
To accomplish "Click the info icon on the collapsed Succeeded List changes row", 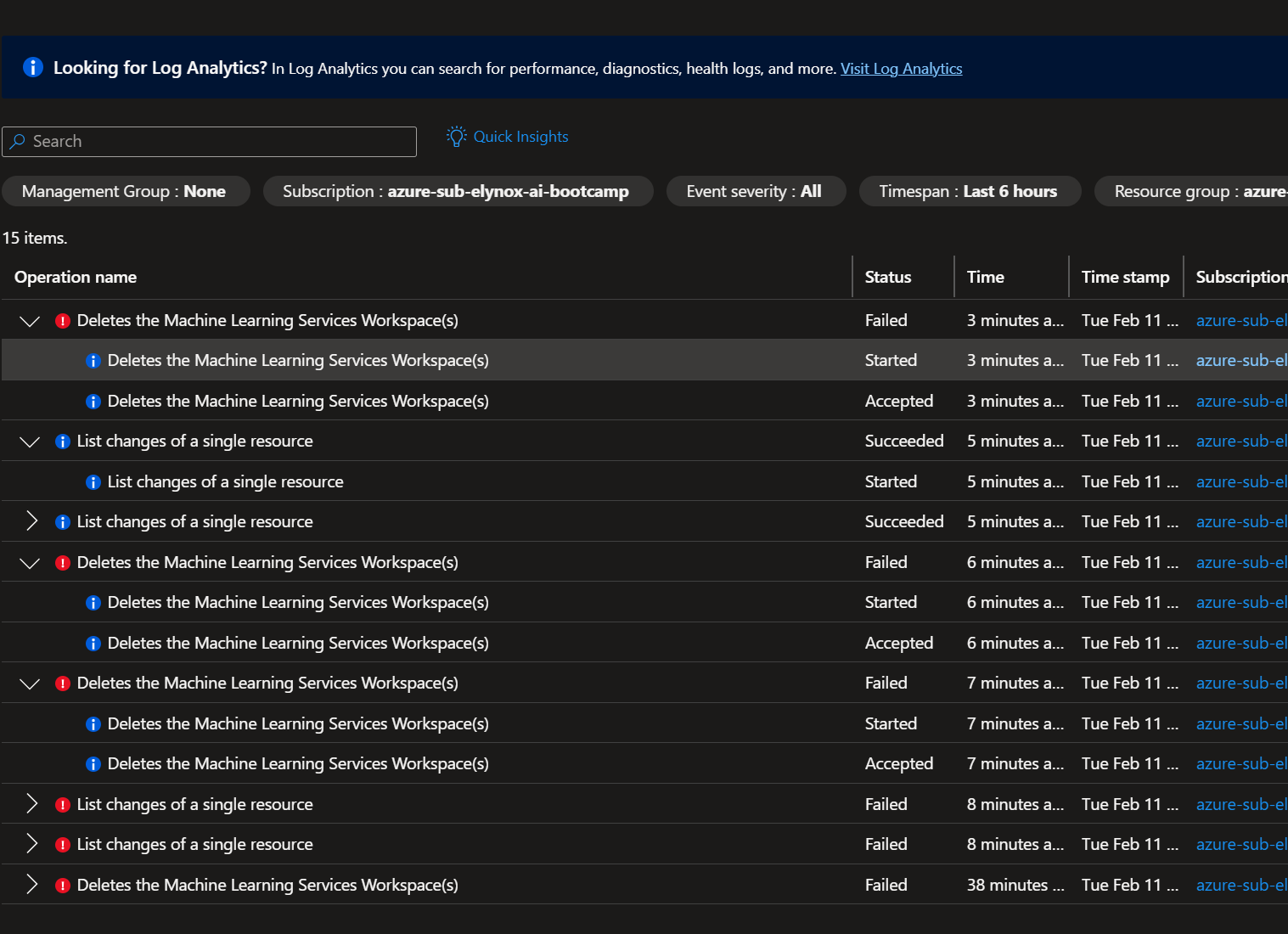I will click(x=63, y=522).
